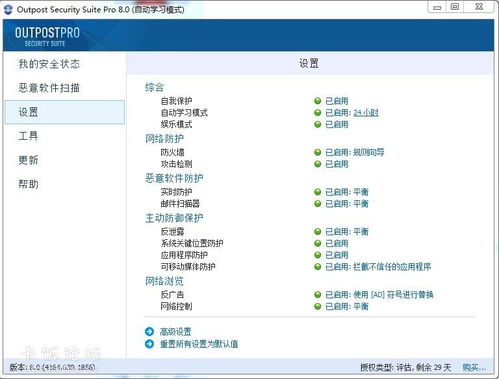The height and width of the screenshot is (379, 499).
Task: Click the 娱乐模式 setting label
Action: [x=176, y=124]
